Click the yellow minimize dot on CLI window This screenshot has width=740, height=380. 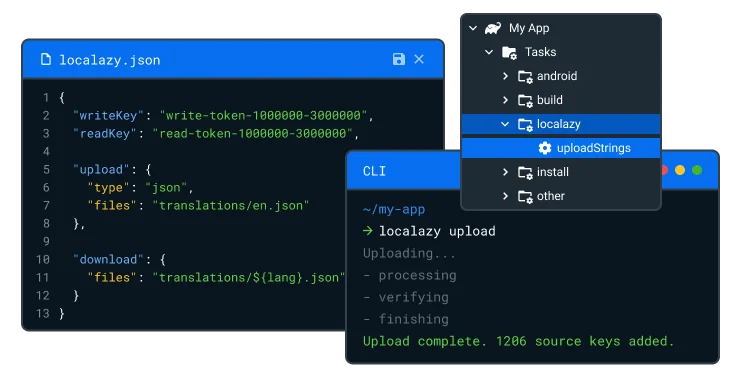point(680,170)
